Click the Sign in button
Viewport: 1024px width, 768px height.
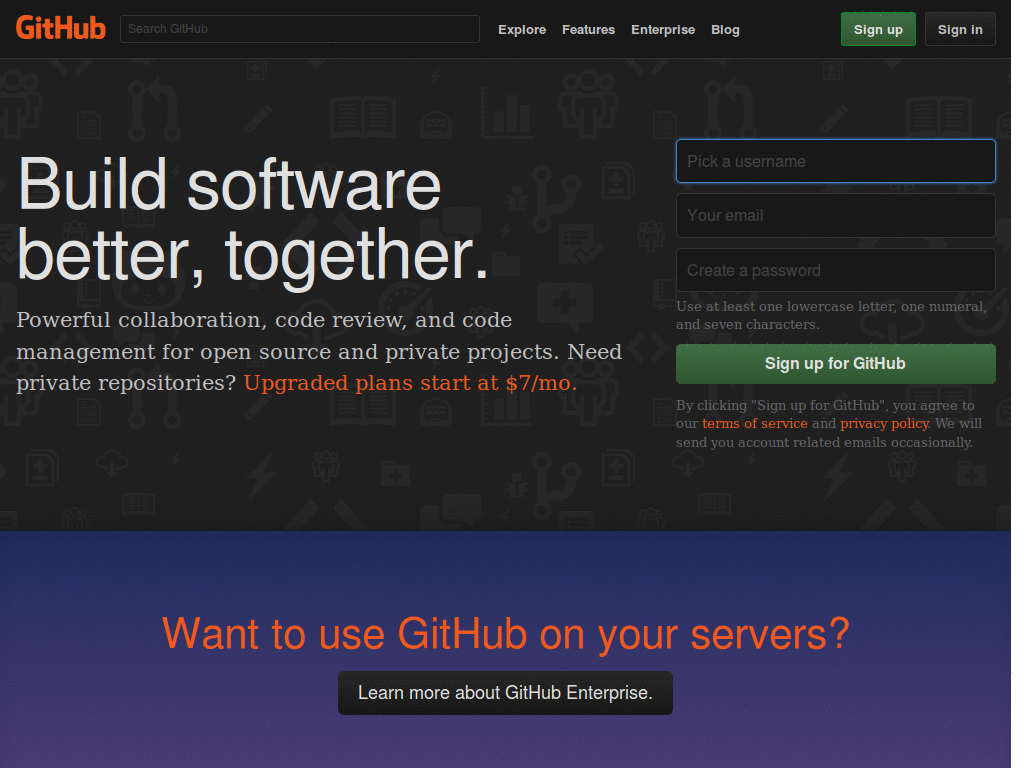click(960, 29)
